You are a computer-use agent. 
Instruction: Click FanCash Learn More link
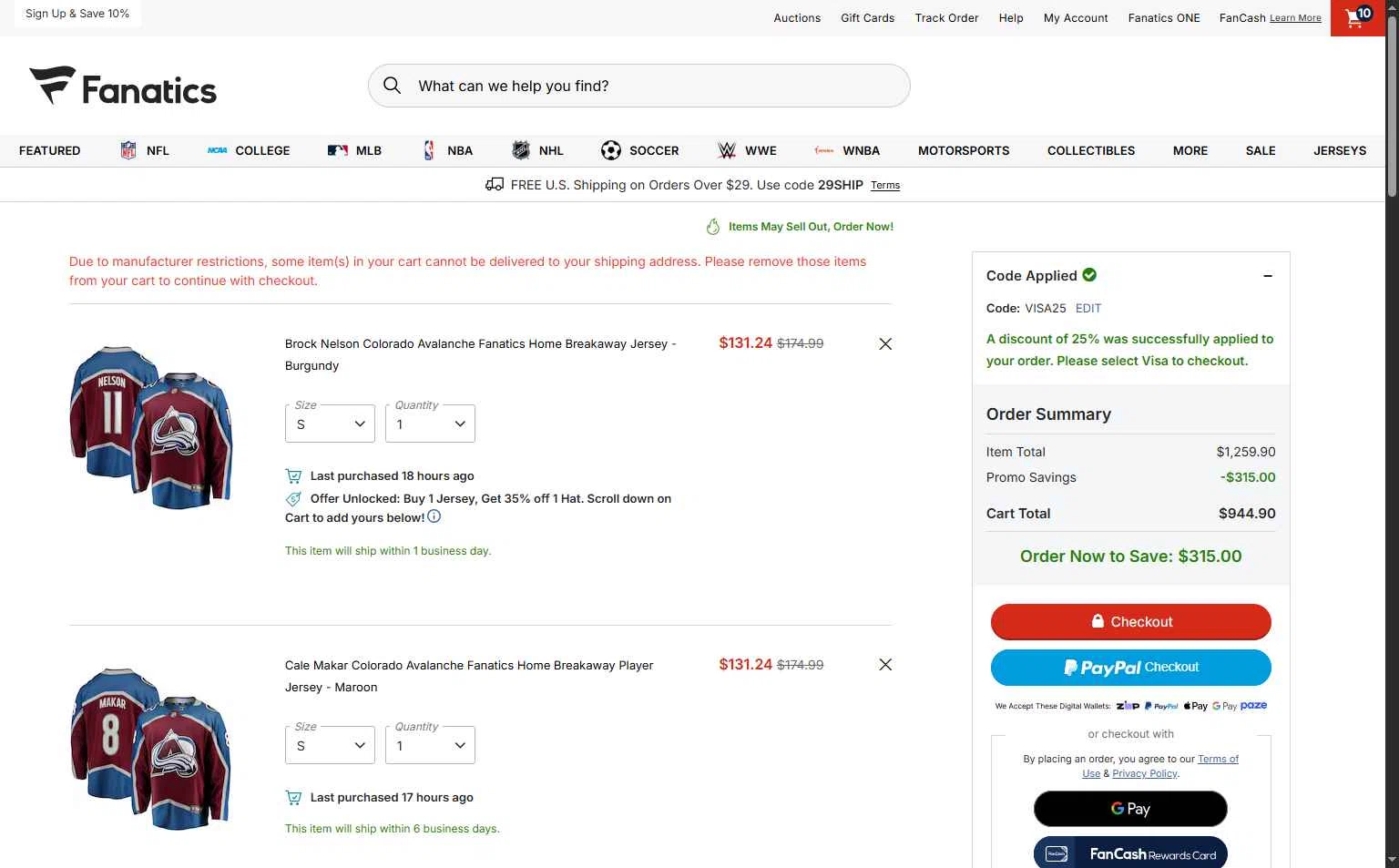1295,18
